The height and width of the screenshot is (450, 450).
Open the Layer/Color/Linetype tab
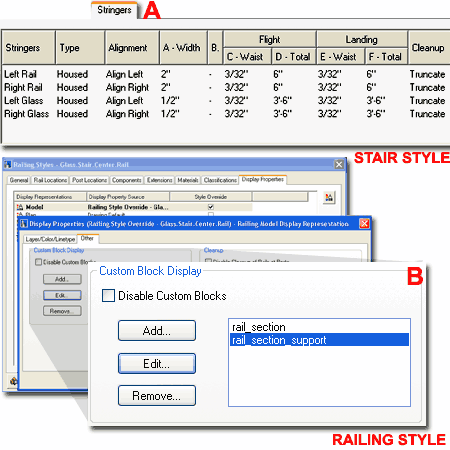[x=50, y=239]
